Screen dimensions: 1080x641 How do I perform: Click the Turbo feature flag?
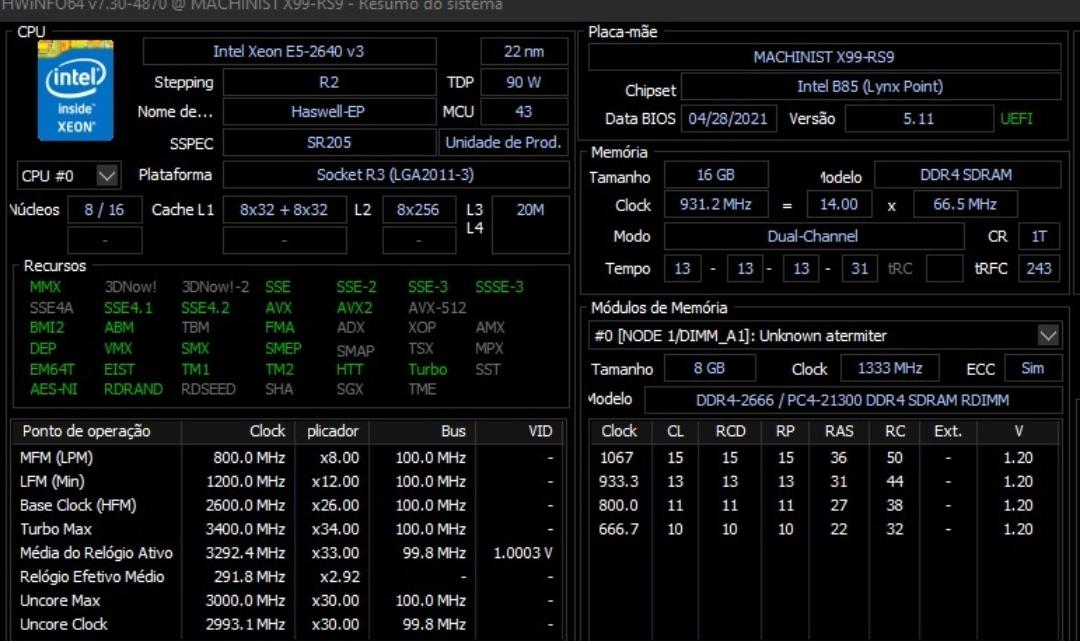[x=428, y=370]
